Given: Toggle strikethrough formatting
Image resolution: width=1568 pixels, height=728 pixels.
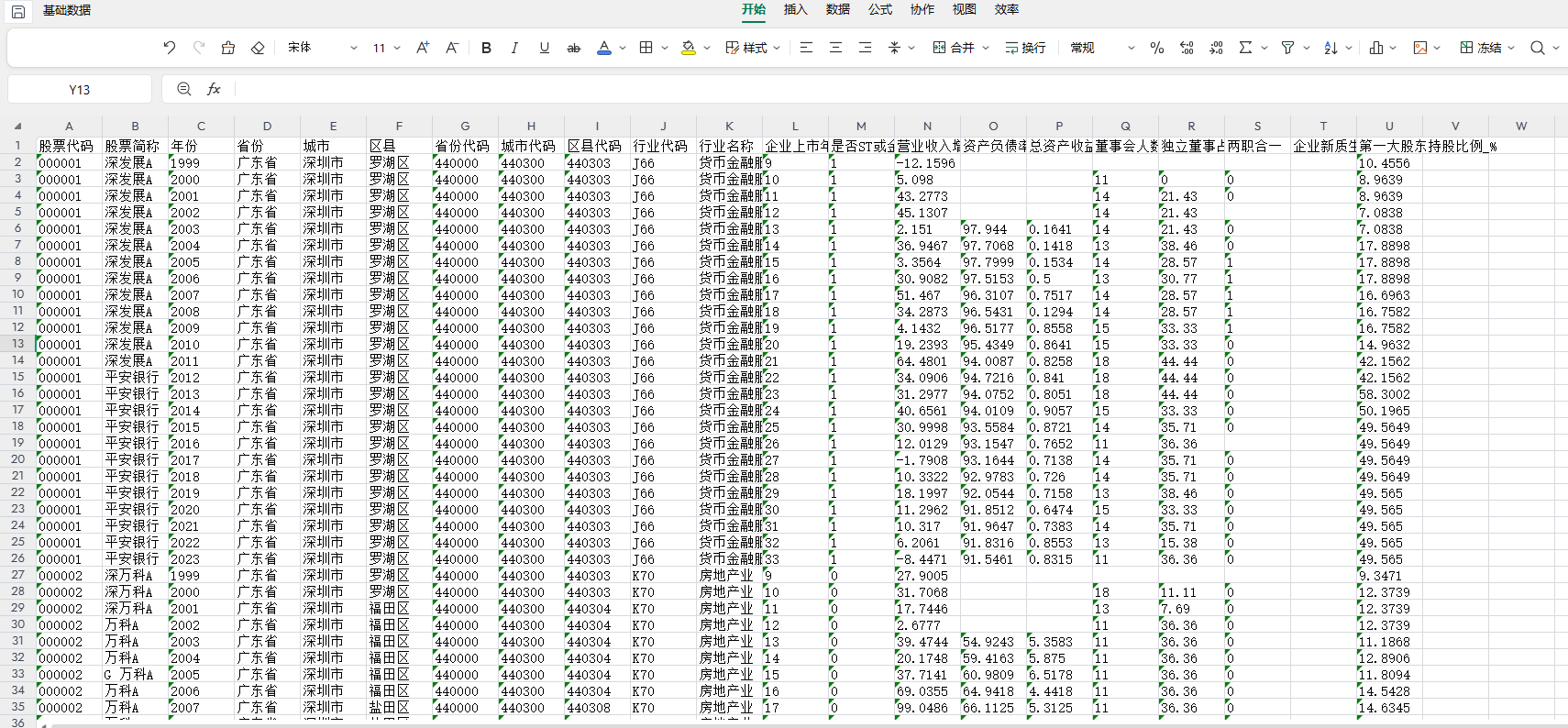Looking at the screenshot, I should point(574,48).
